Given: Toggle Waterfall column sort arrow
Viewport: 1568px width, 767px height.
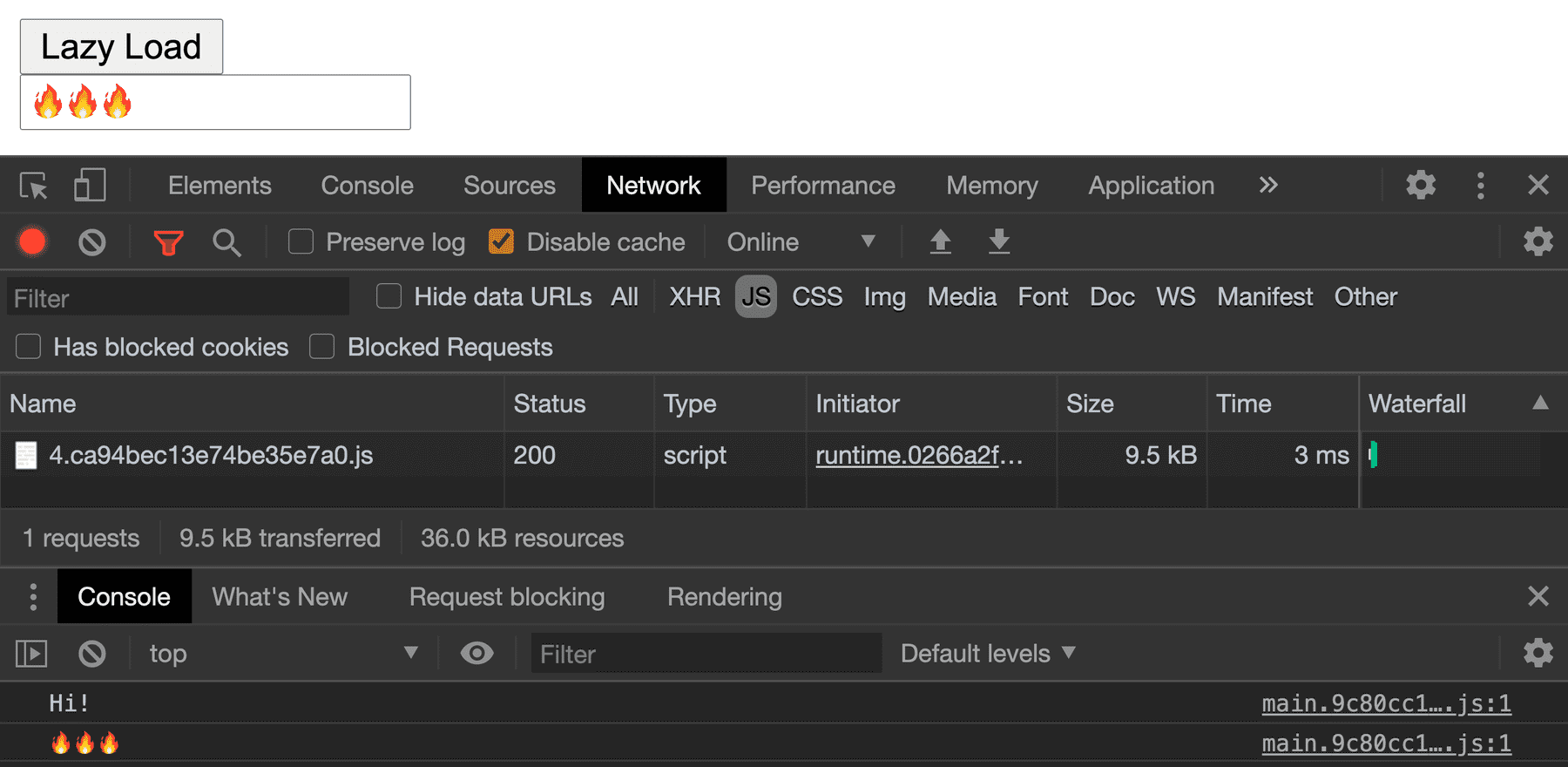Looking at the screenshot, I should [1540, 403].
